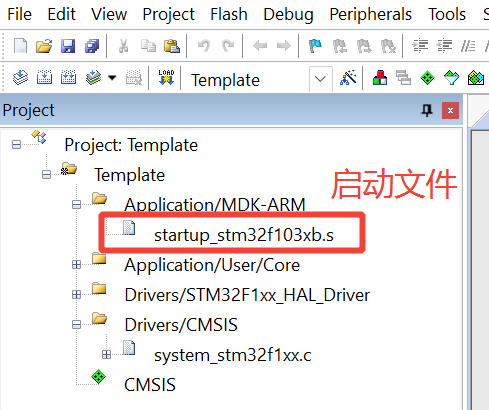Screen dimensions: 489x410
Task: Select the Drivers/CMSIS folder label
Action: pos(181,325)
